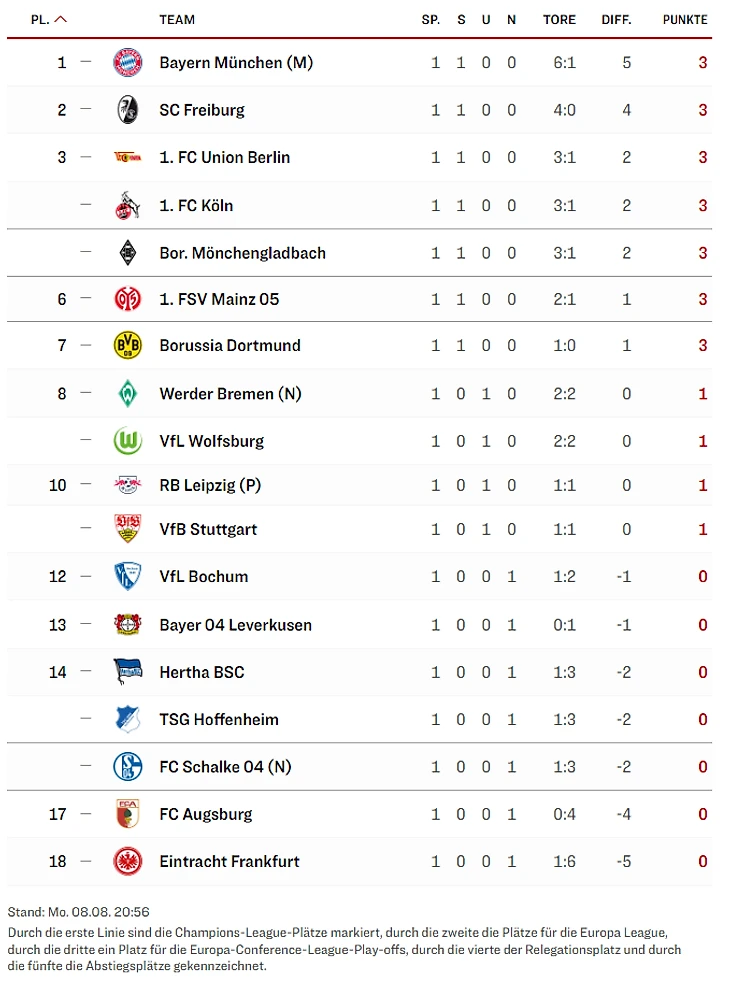Click the TEAM column header
Image resolution: width=730 pixels, height=981 pixels.
tap(177, 20)
